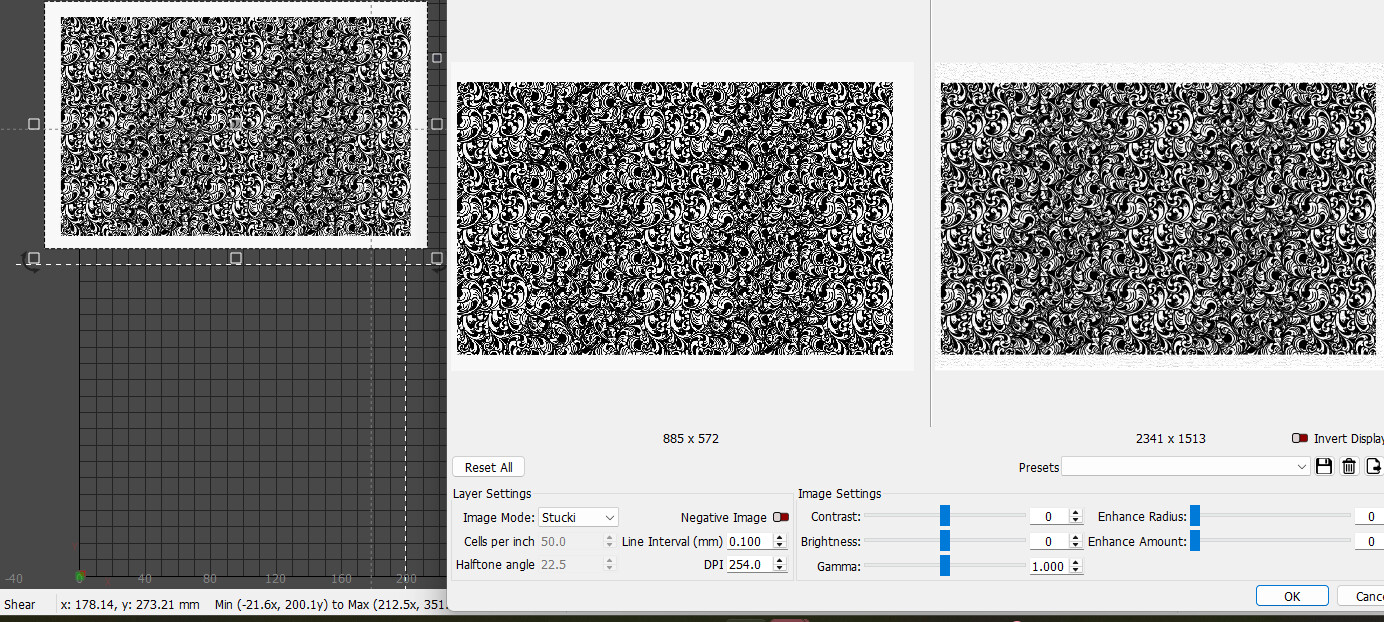
Task: Save the current preset with disk icon
Action: 1324,467
